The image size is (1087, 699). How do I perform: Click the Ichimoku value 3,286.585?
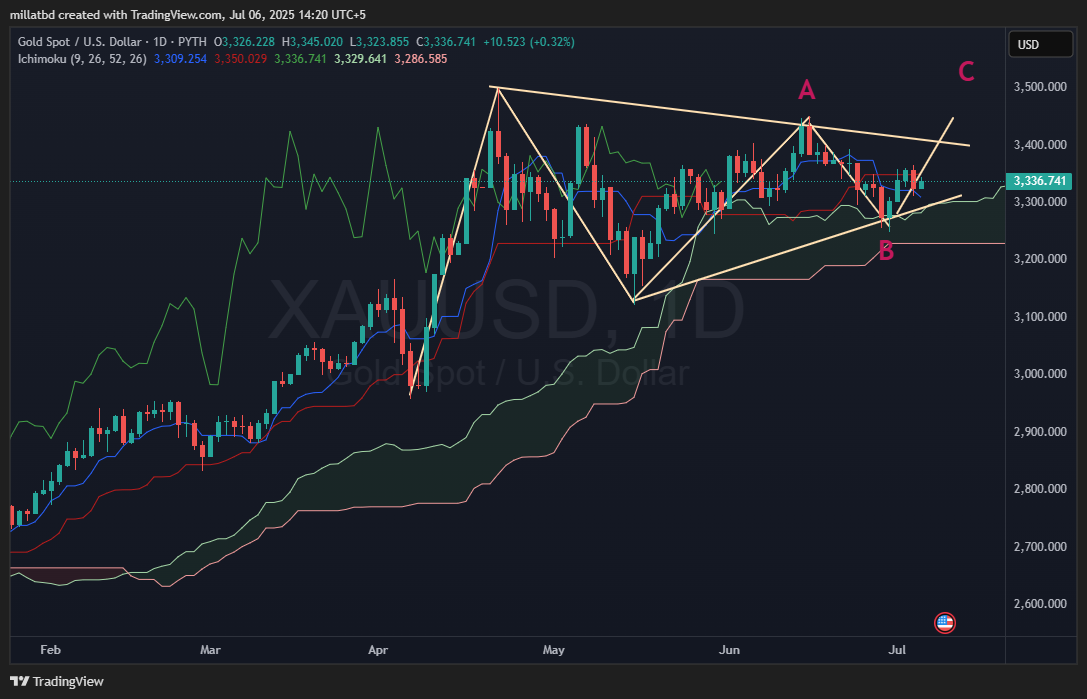421,59
